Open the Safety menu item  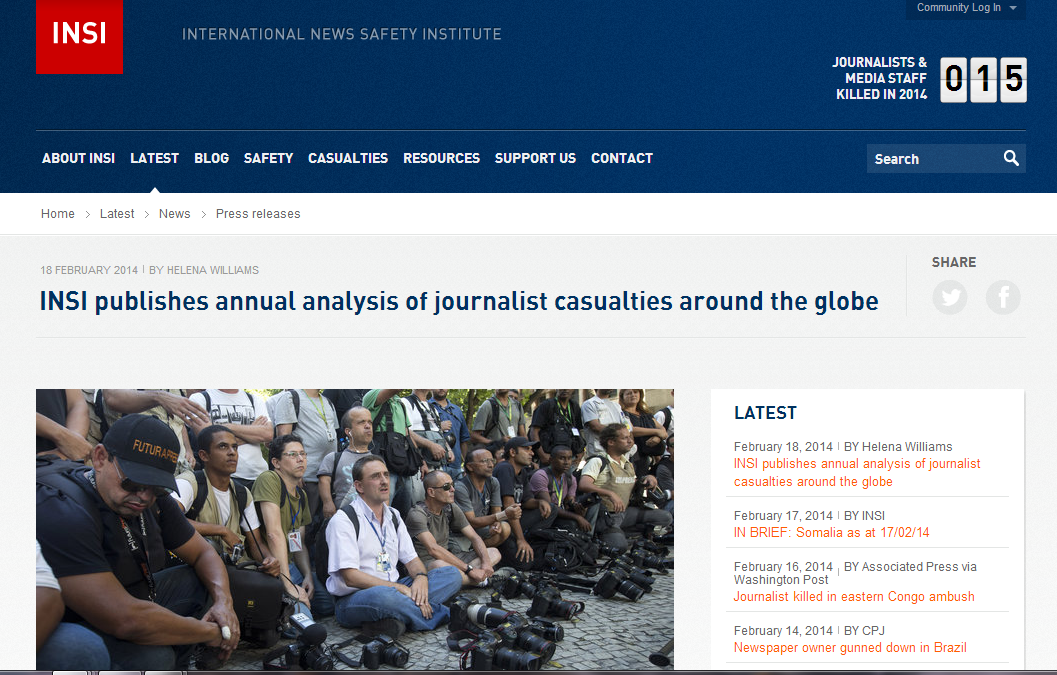click(268, 158)
